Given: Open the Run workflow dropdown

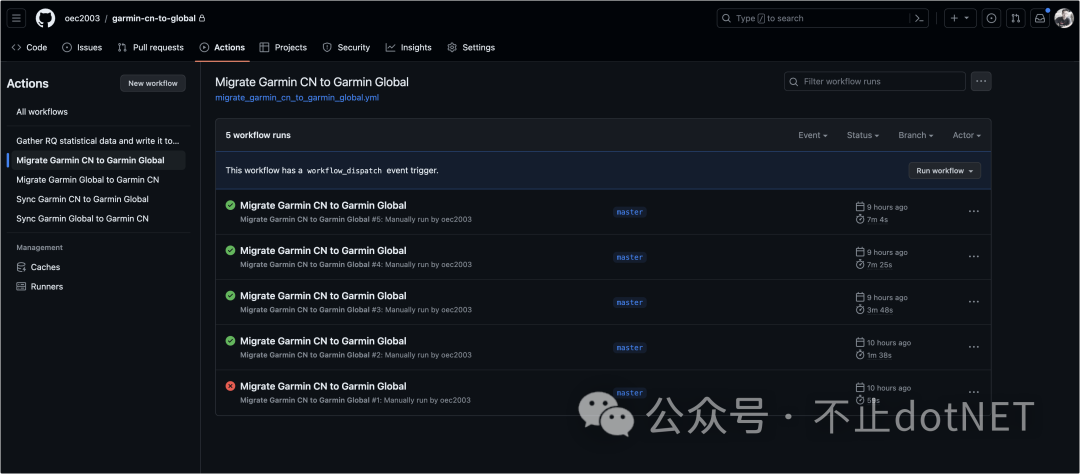Looking at the screenshot, I should [944, 171].
